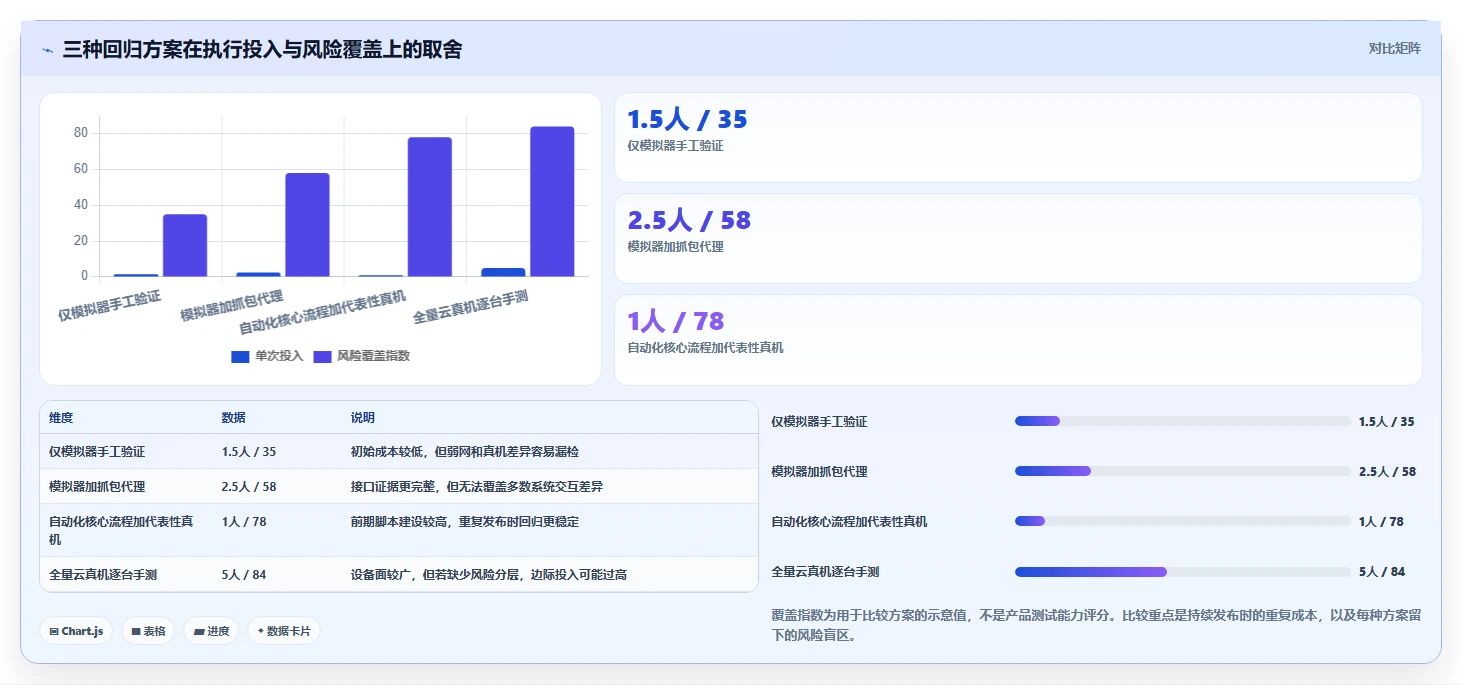Click the 表格 tag button
This screenshot has height=685, width=1462.
click(x=148, y=631)
